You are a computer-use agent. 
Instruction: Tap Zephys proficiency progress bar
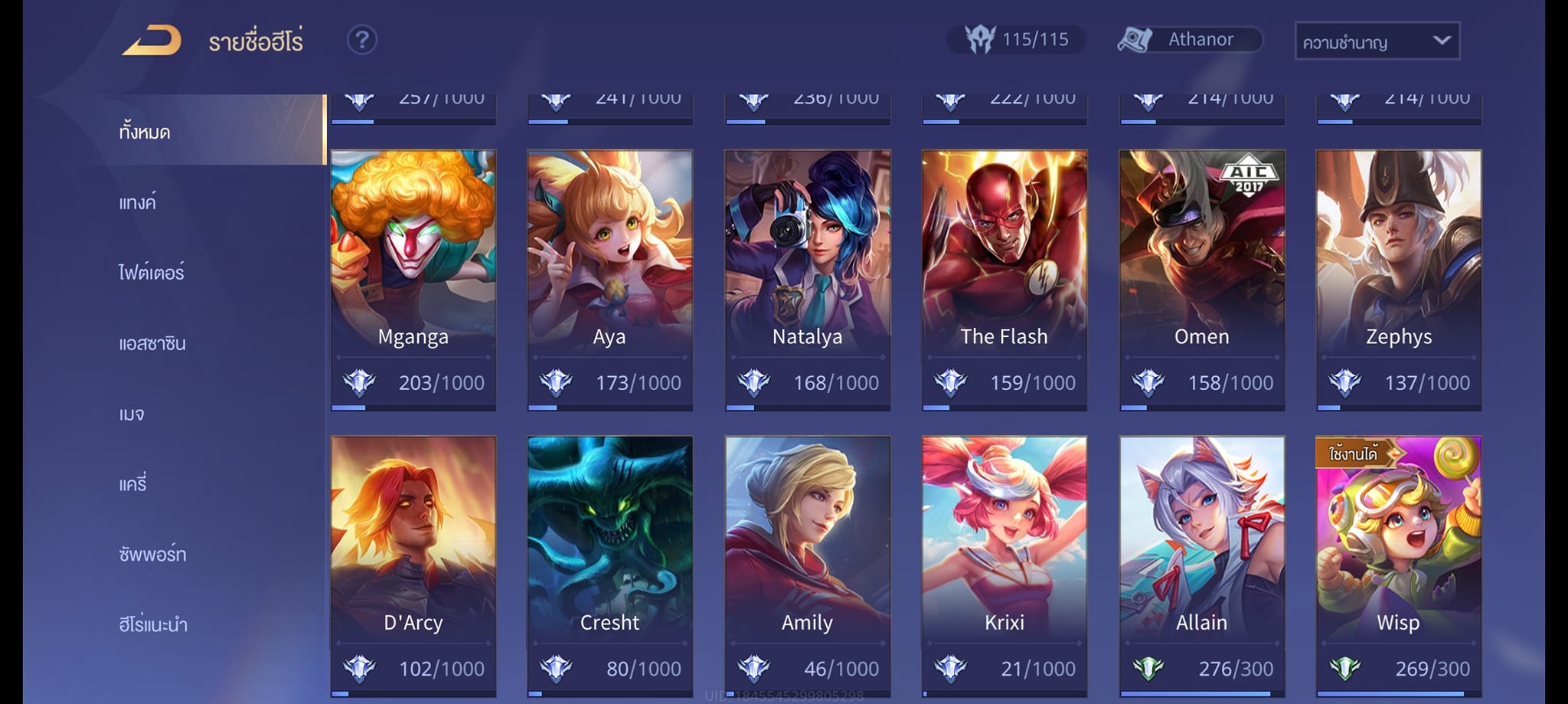pyautogui.click(x=1399, y=408)
